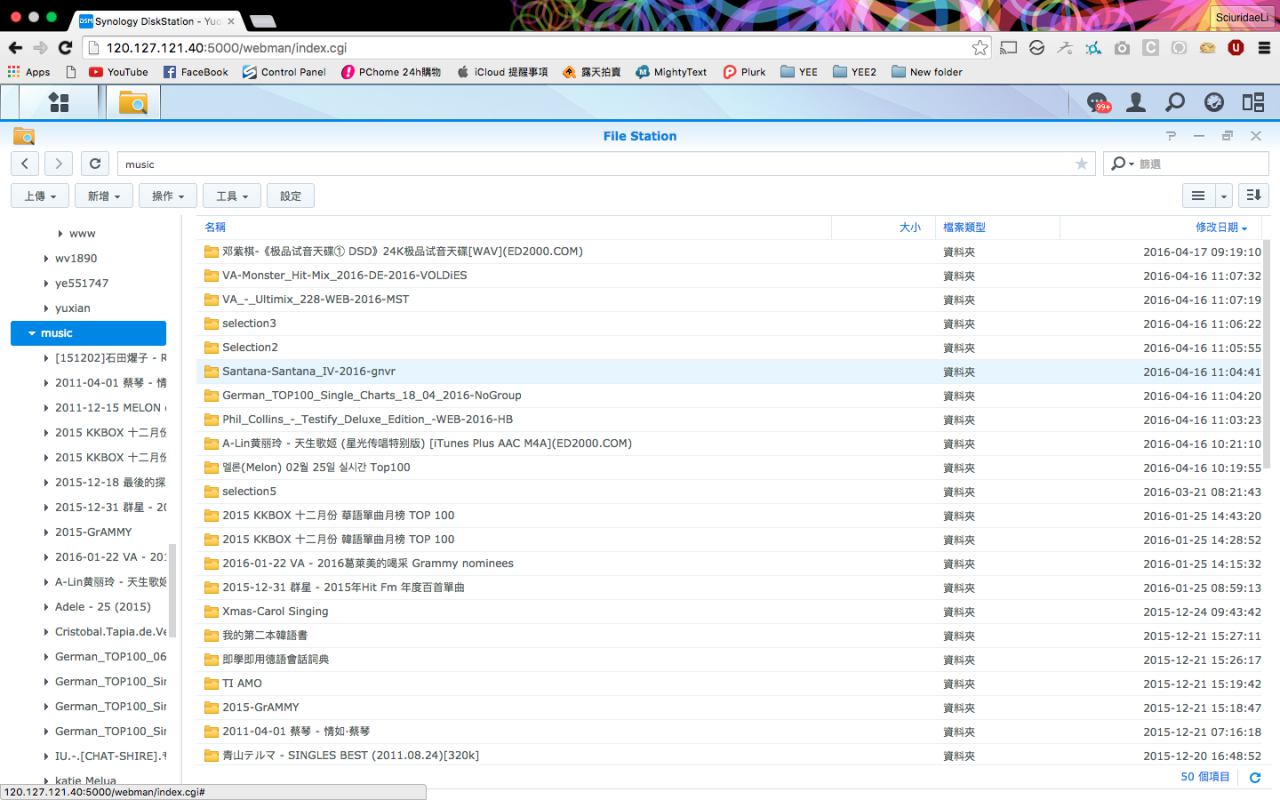This screenshot has height=800, width=1280.
Task: Open the 工具 tools dropdown
Action: [232, 196]
